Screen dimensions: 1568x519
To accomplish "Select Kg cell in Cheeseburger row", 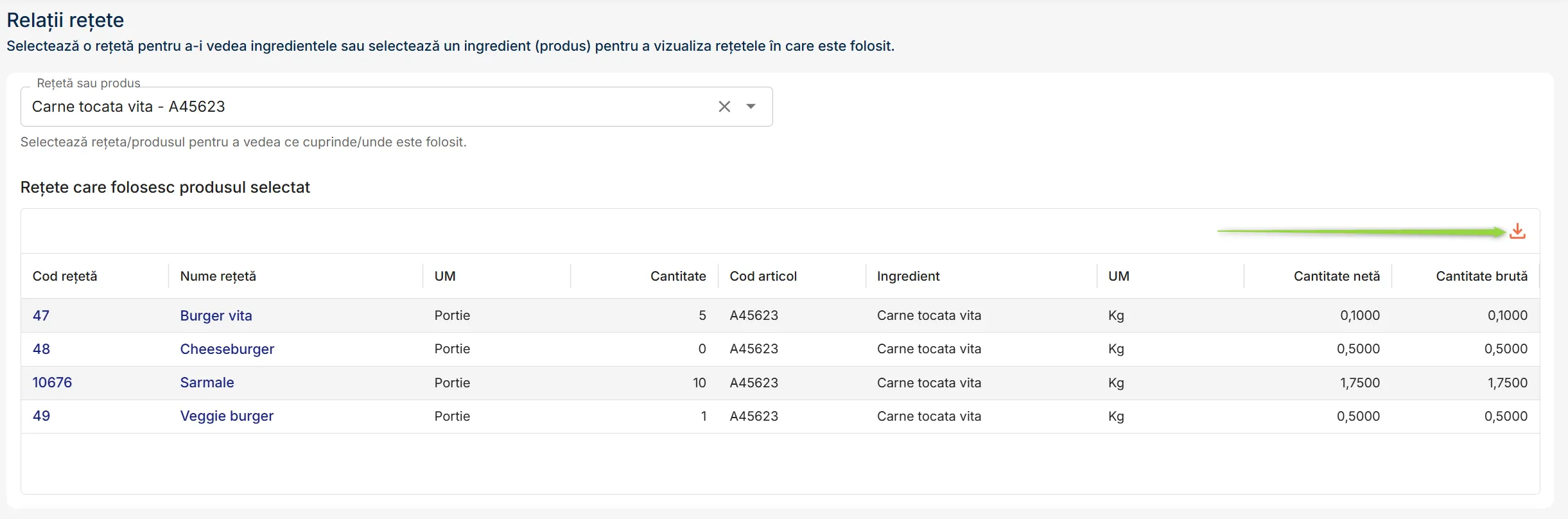I will [1116, 349].
